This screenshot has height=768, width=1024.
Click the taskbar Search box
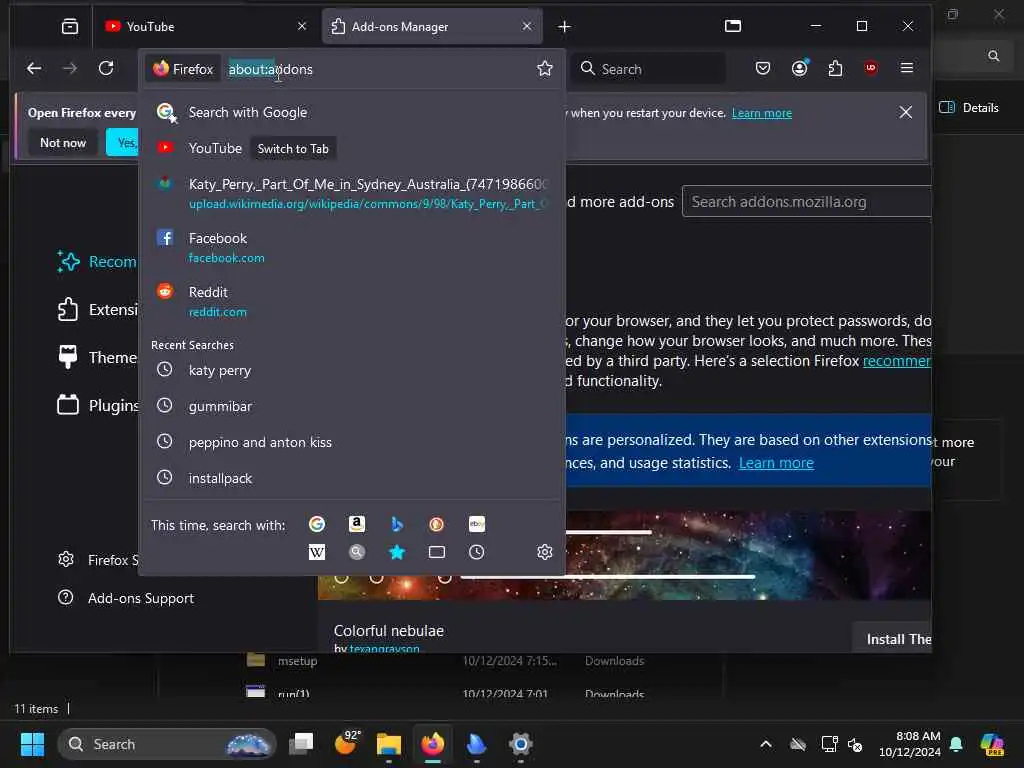pyautogui.click(x=167, y=744)
